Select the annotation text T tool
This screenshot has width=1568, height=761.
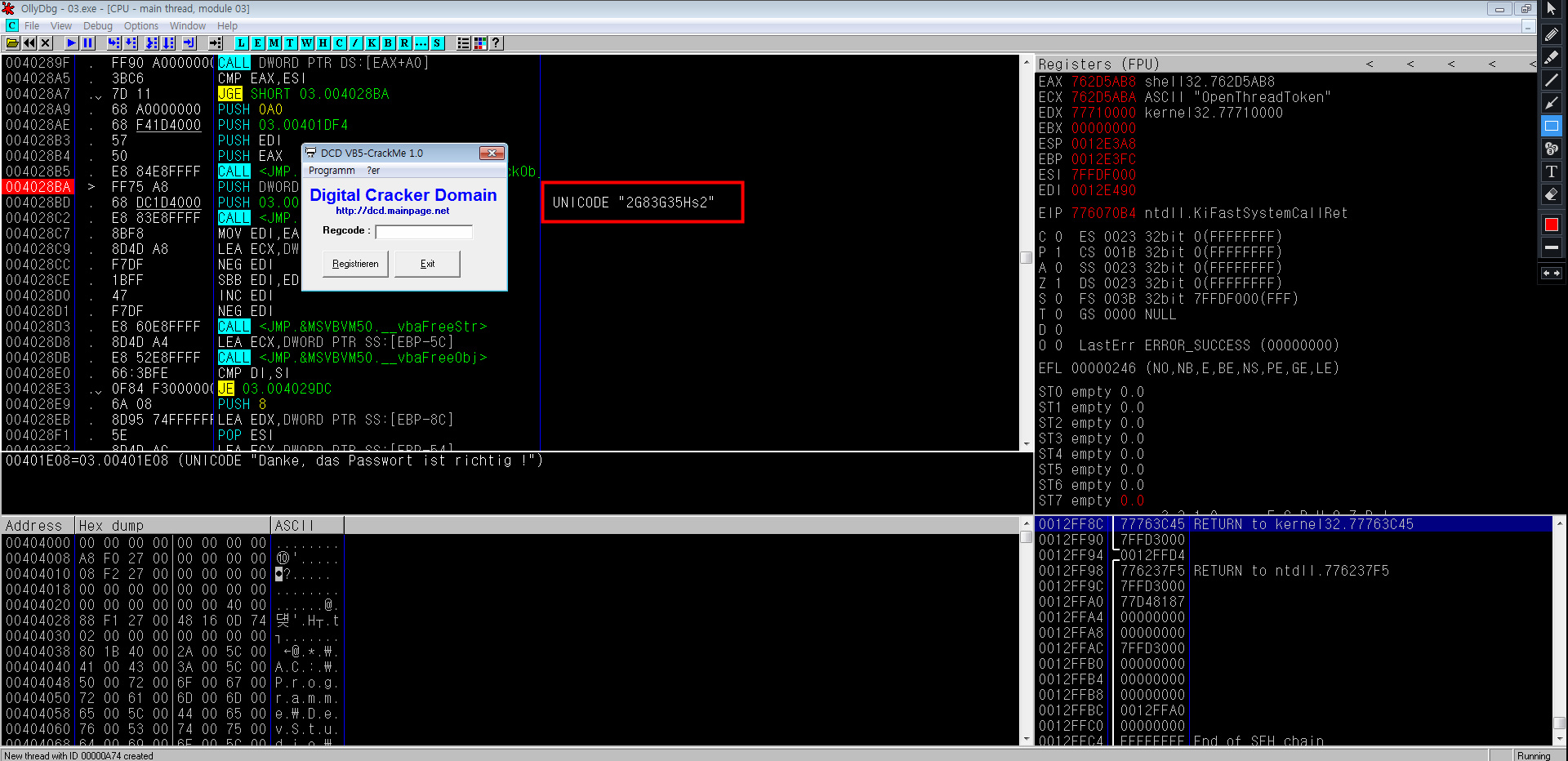point(1552,171)
